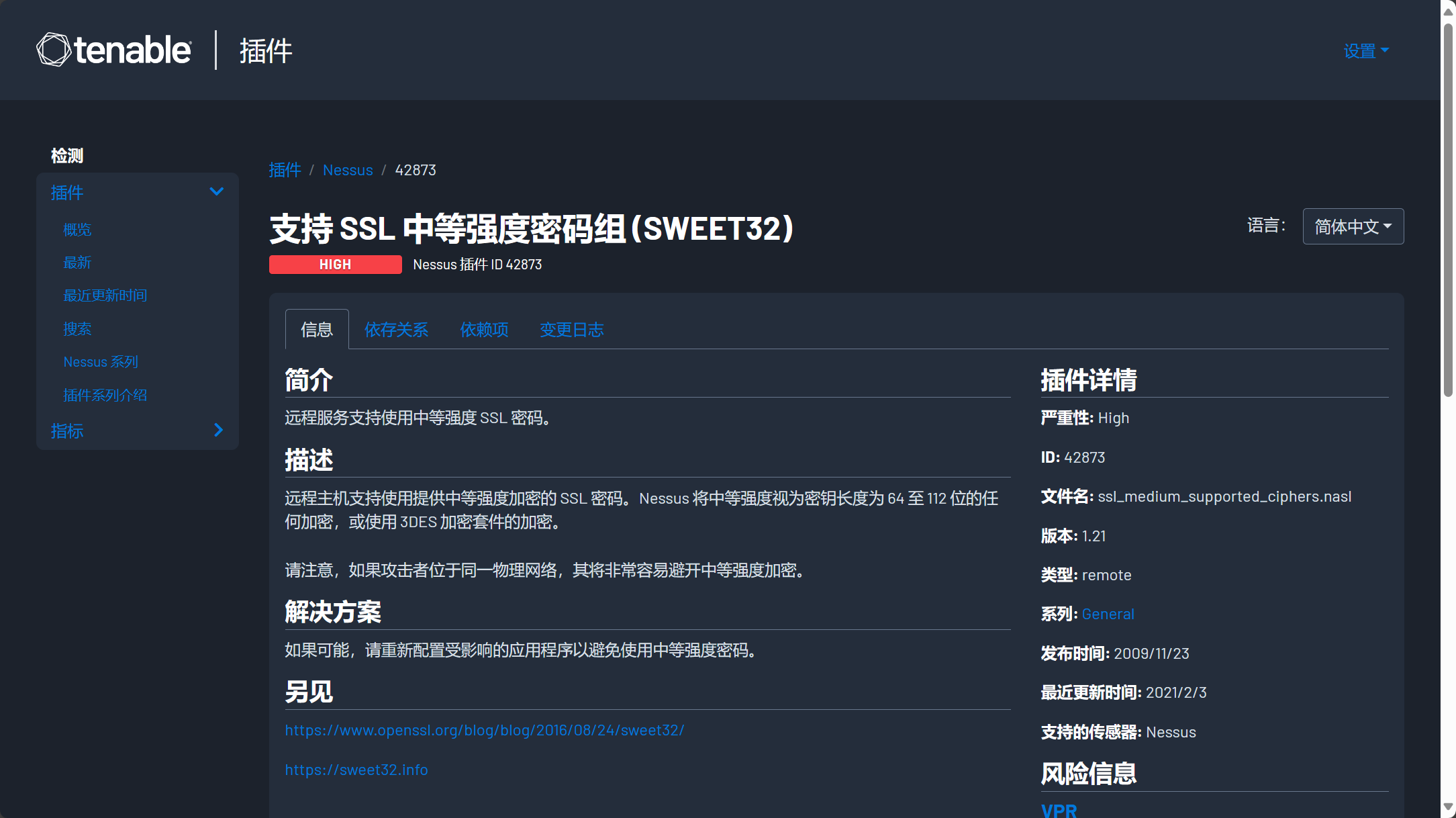The width and height of the screenshot is (1456, 818).
Task: Click the Tenable logo
Action: (114, 50)
